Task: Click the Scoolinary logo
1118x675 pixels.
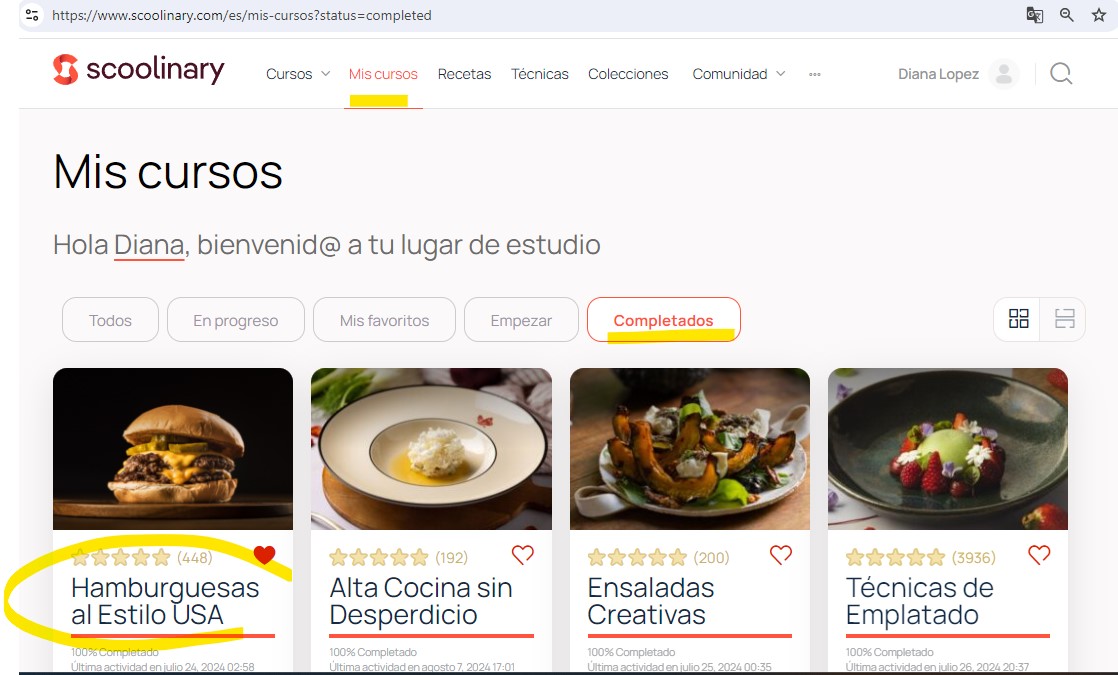Action: [138, 70]
